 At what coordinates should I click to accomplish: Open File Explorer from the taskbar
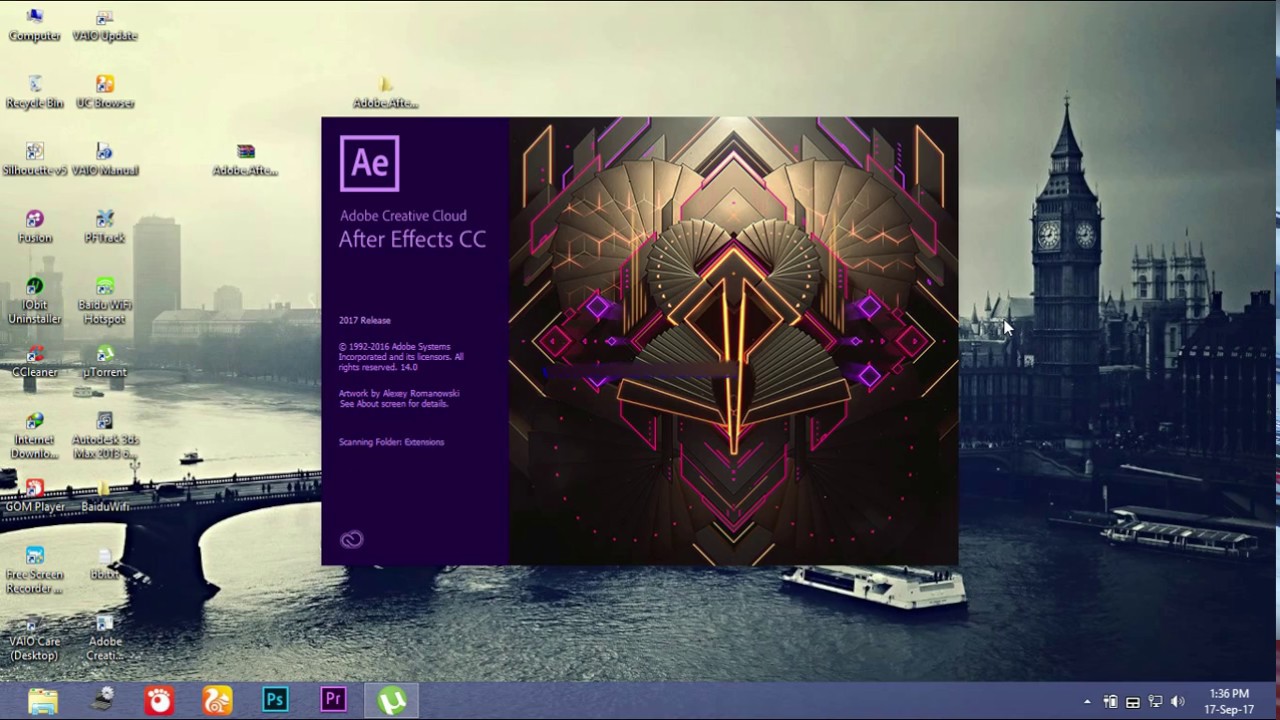[43, 700]
